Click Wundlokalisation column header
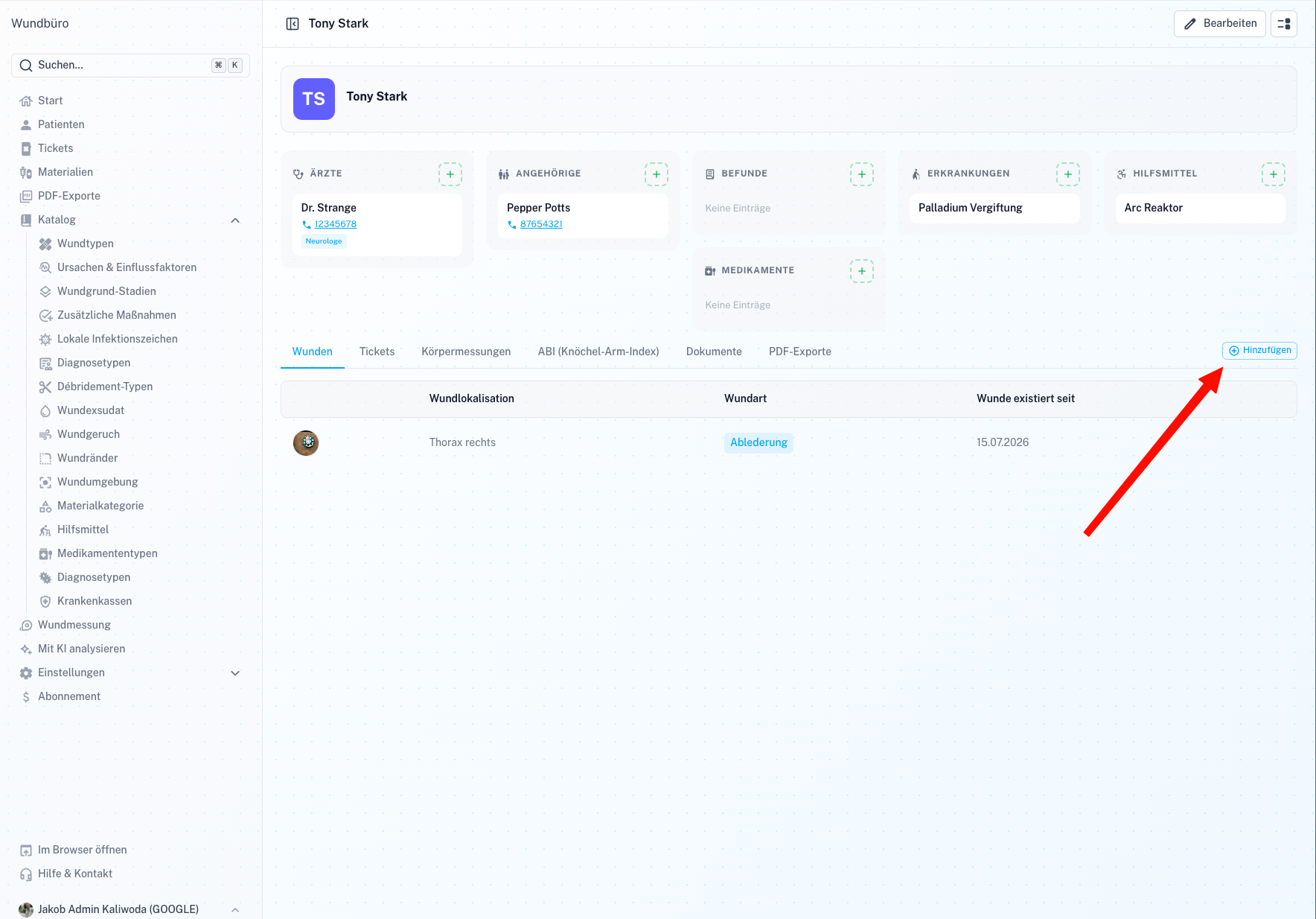1316x919 pixels. pyautogui.click(x=472, y=399)
